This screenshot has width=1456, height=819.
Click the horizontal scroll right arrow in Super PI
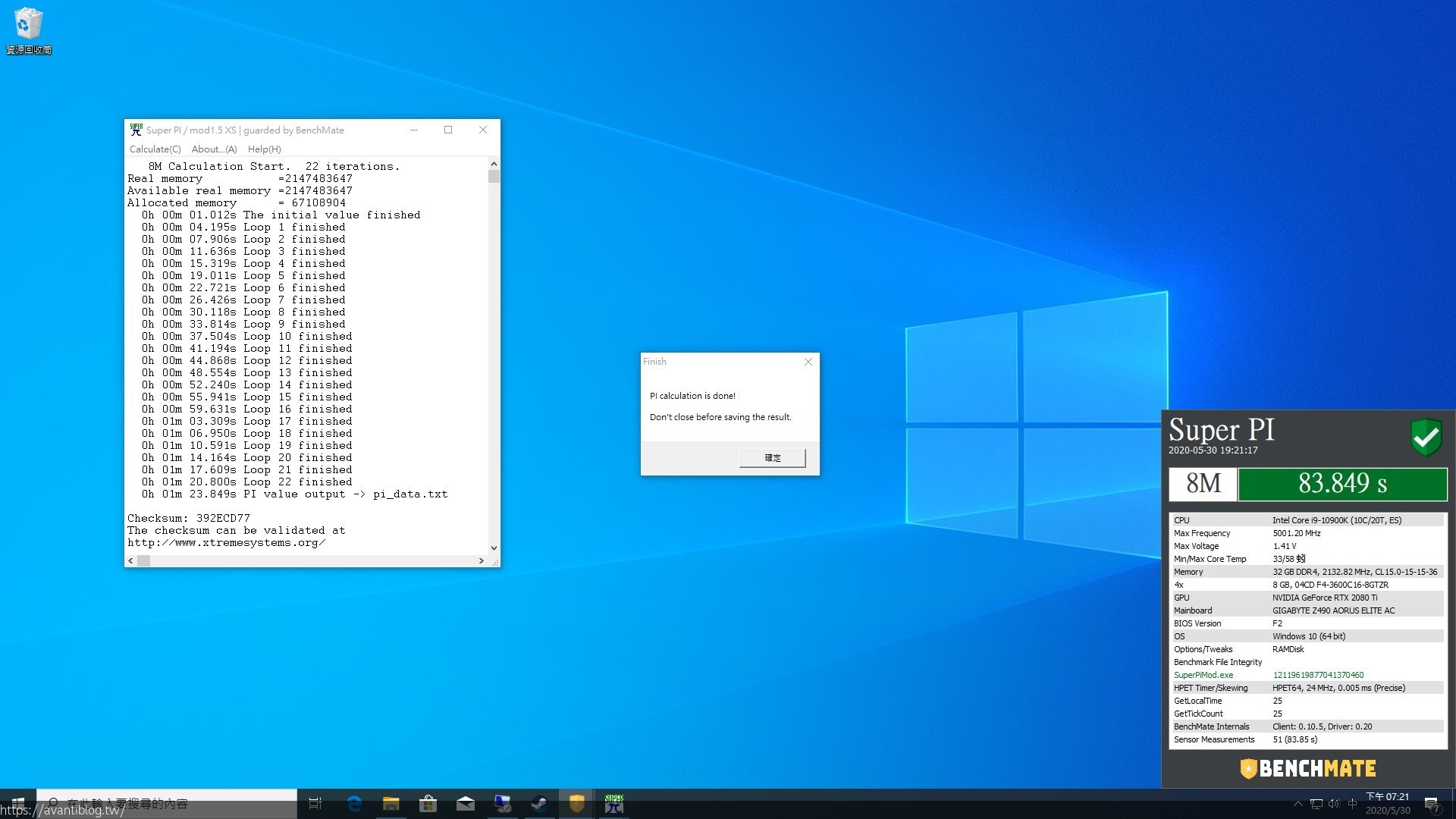pos(481,560)
